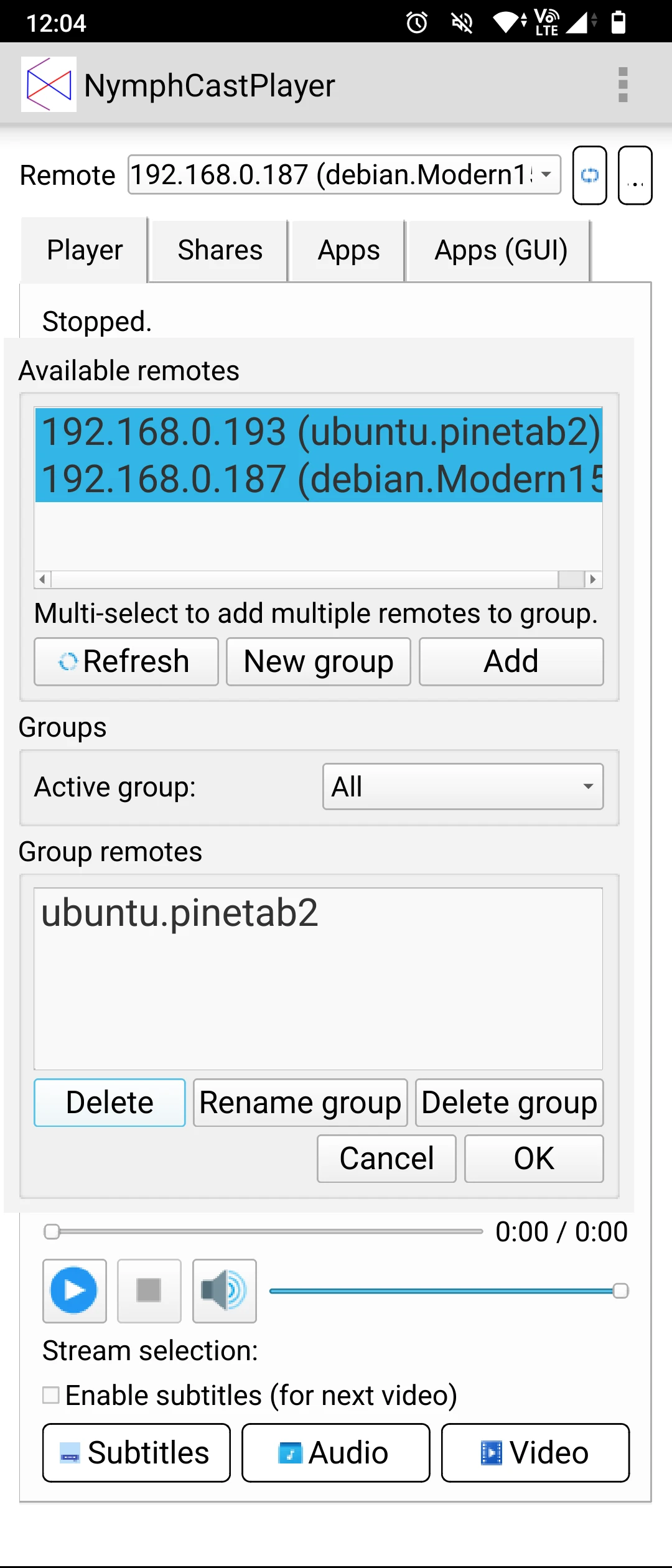Click the volume slider handle

point(620,1290)
